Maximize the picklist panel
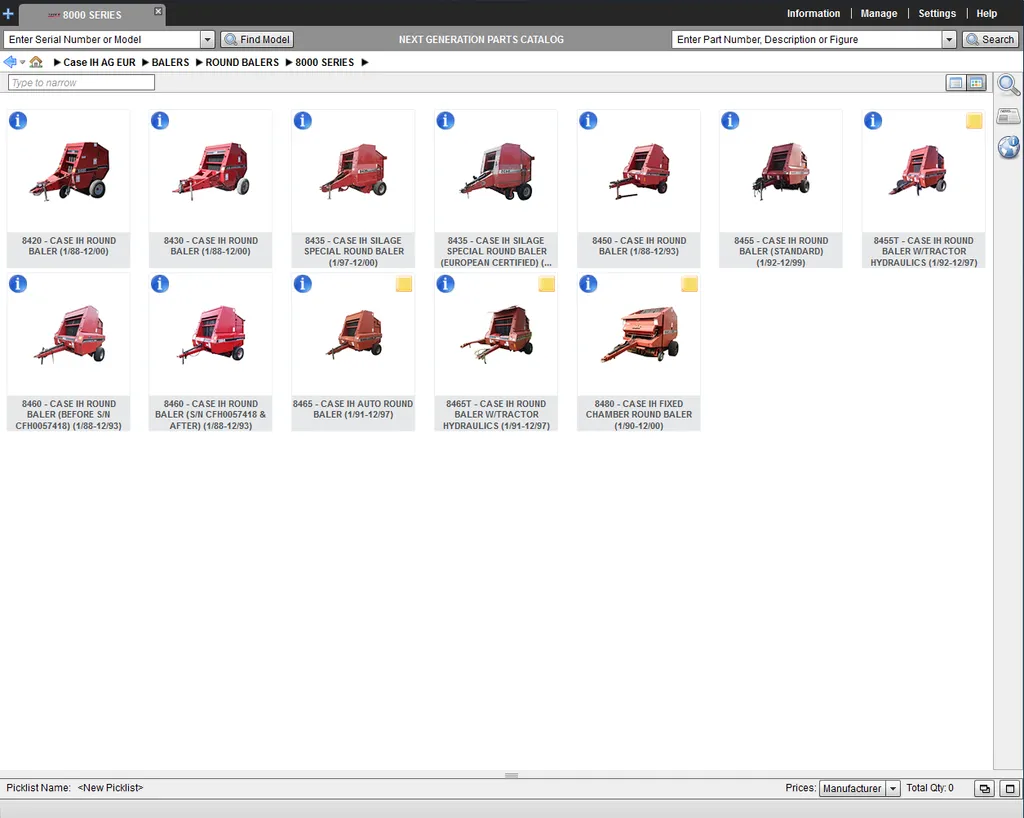The width and height of the screenshot is (1024, 818). (1010, 789)
